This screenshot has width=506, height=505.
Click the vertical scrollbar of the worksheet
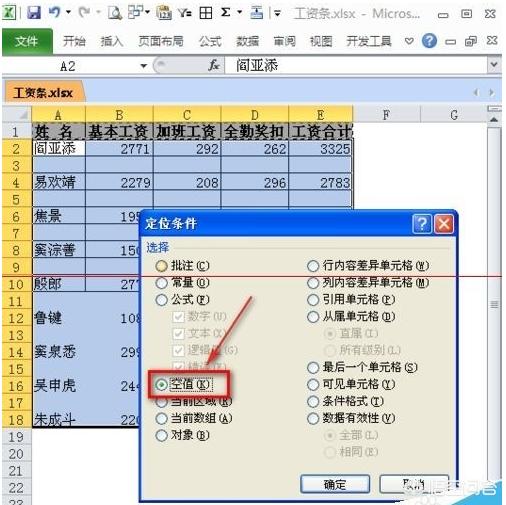pos(494,304)
